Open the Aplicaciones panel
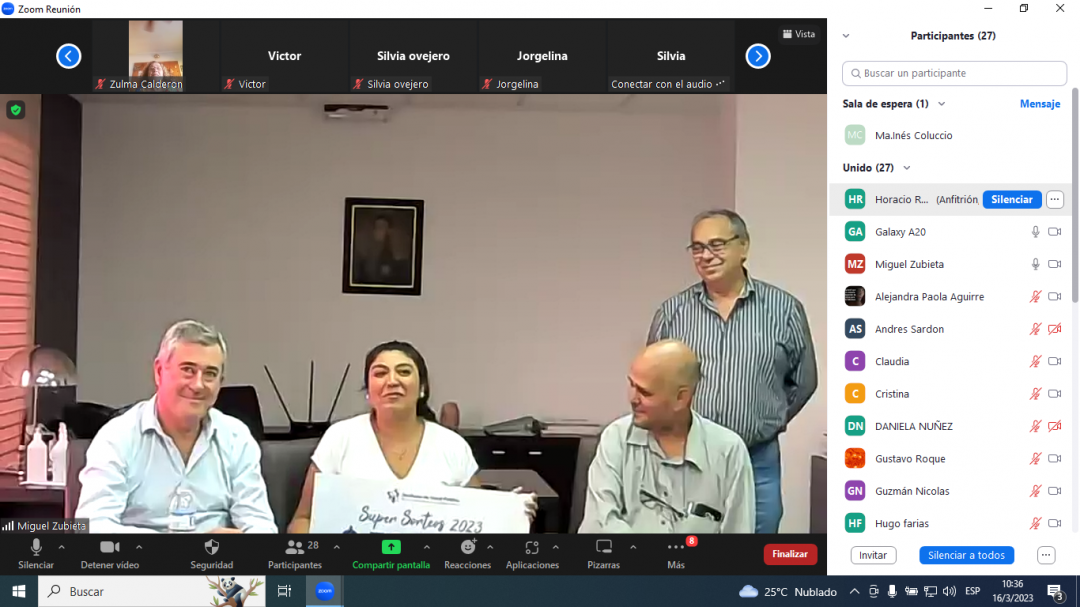Image resolution: width=1080 pixels, height=607 pixels. click(x=532, y=548)
